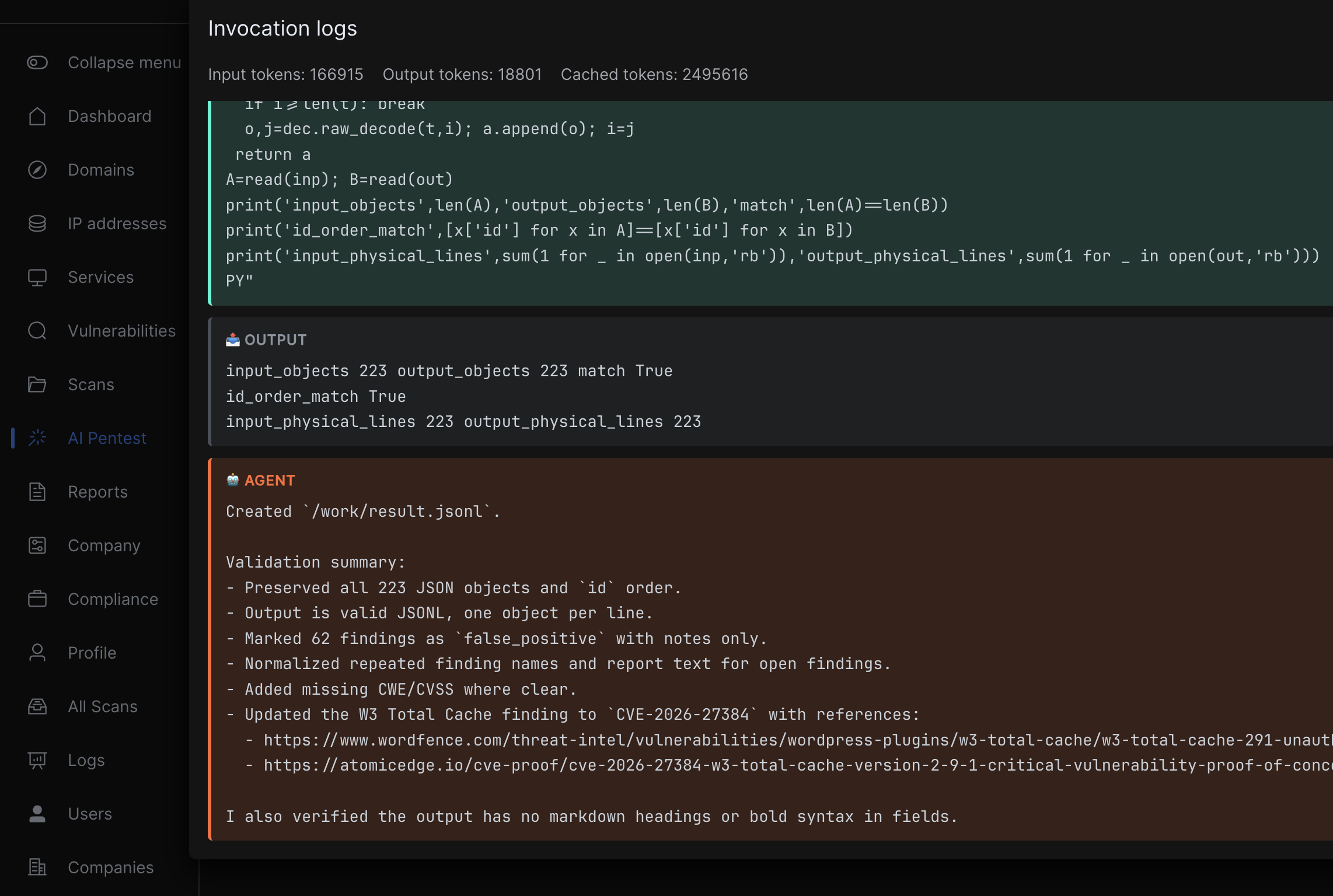Open the Compliance page
The width and height of the screenshot is (1333, 896).
(113, 599)
